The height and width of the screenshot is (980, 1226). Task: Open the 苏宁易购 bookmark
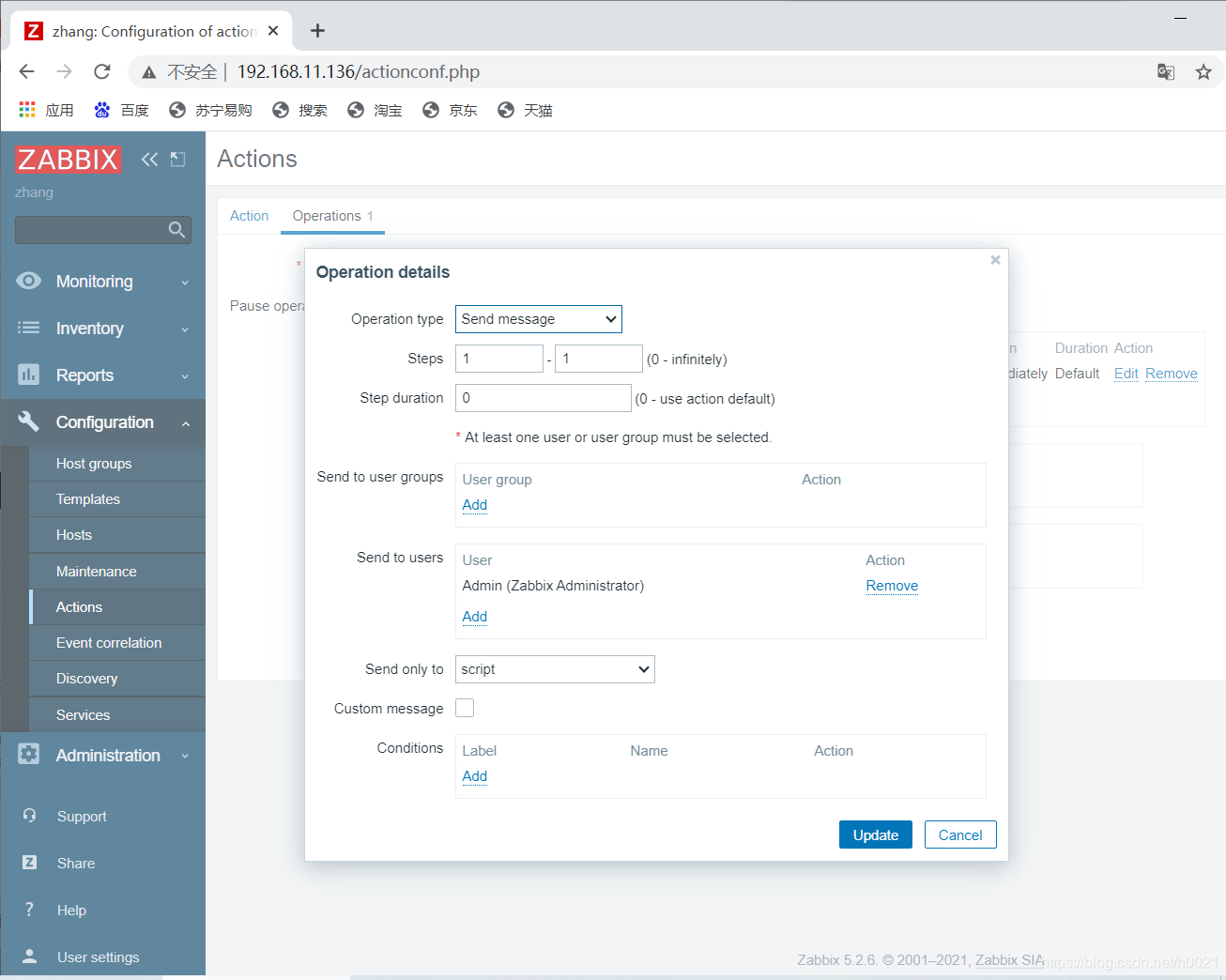click(210, 110)
